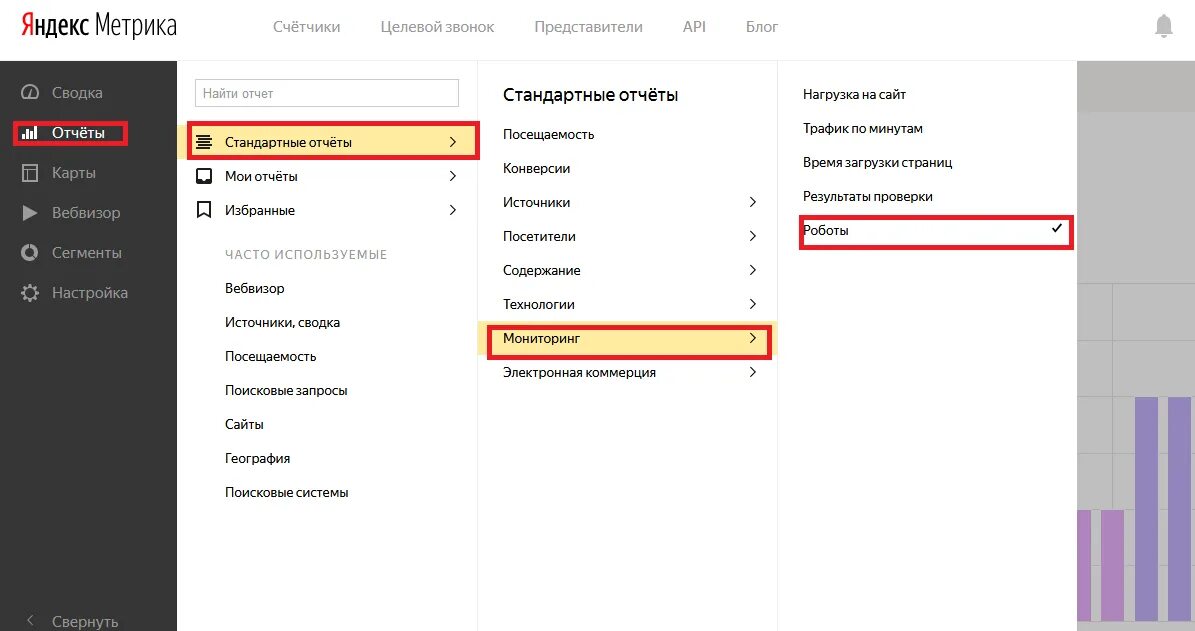Open the Сводка dashboard icon
Viewport: 1195px width, 631px height.
click(30, 92)
